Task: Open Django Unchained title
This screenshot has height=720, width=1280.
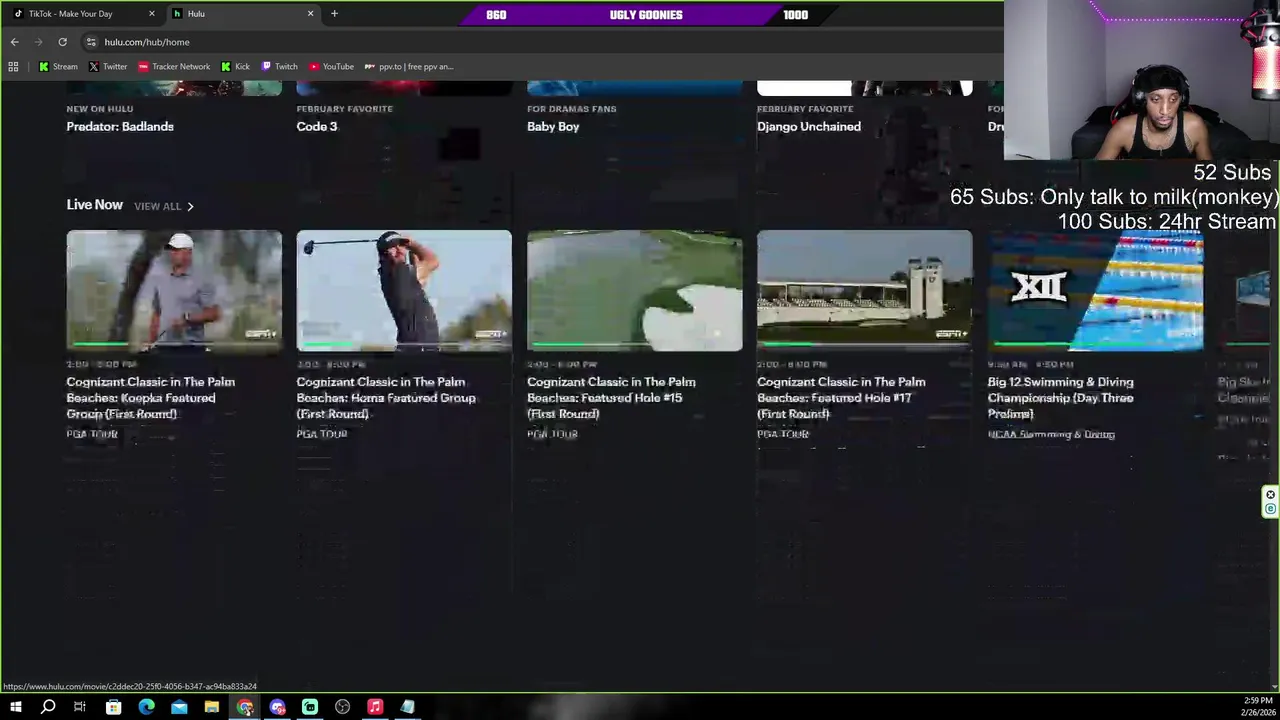Action: [809, 127]
